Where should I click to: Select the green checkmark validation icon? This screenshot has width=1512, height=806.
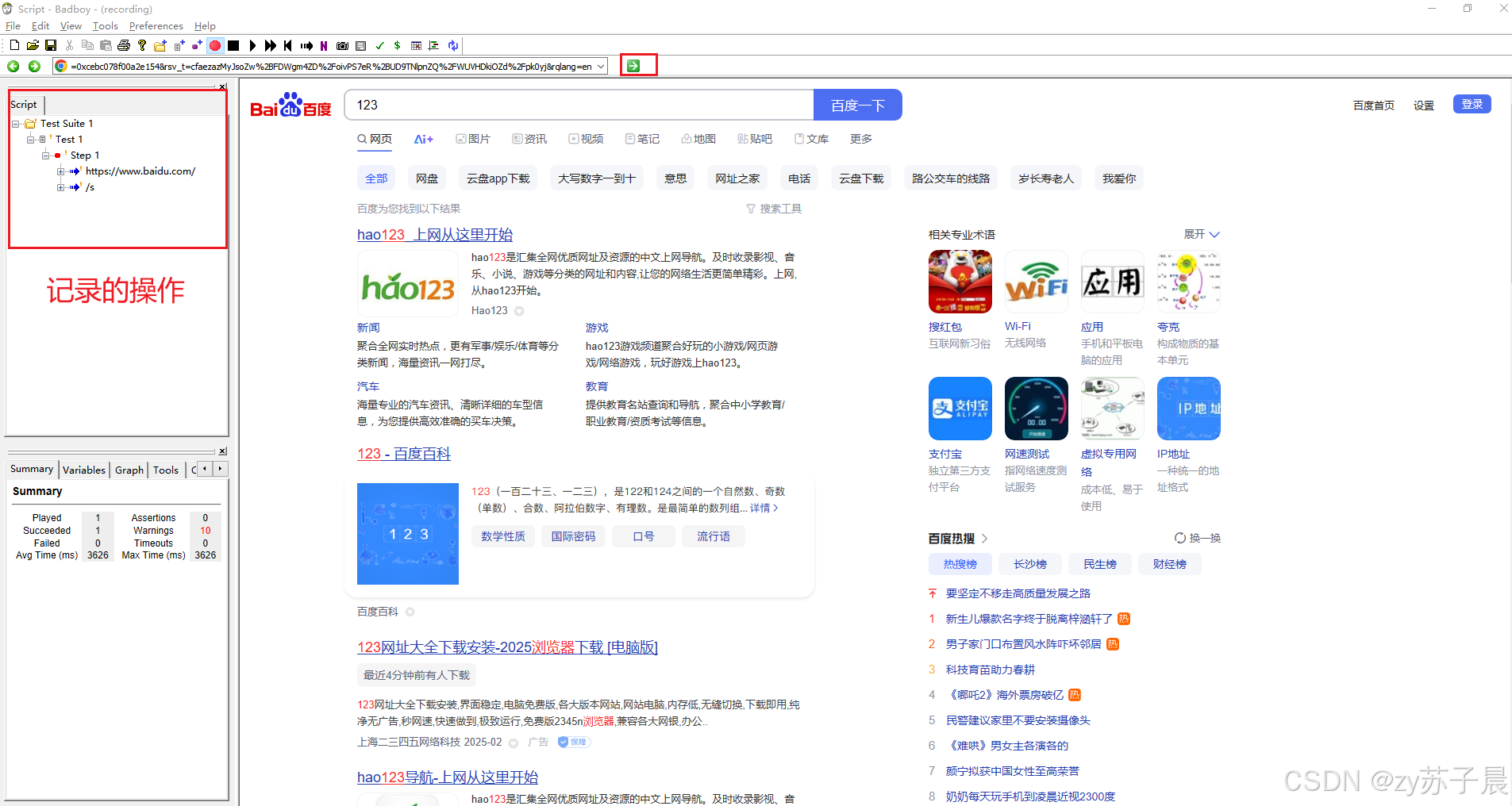point(380,45)
